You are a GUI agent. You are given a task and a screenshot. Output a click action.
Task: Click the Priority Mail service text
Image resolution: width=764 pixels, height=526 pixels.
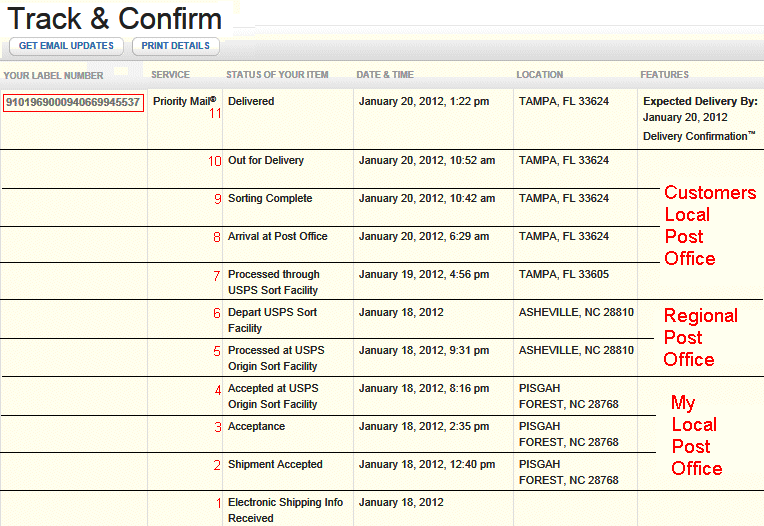coord(184,101)
